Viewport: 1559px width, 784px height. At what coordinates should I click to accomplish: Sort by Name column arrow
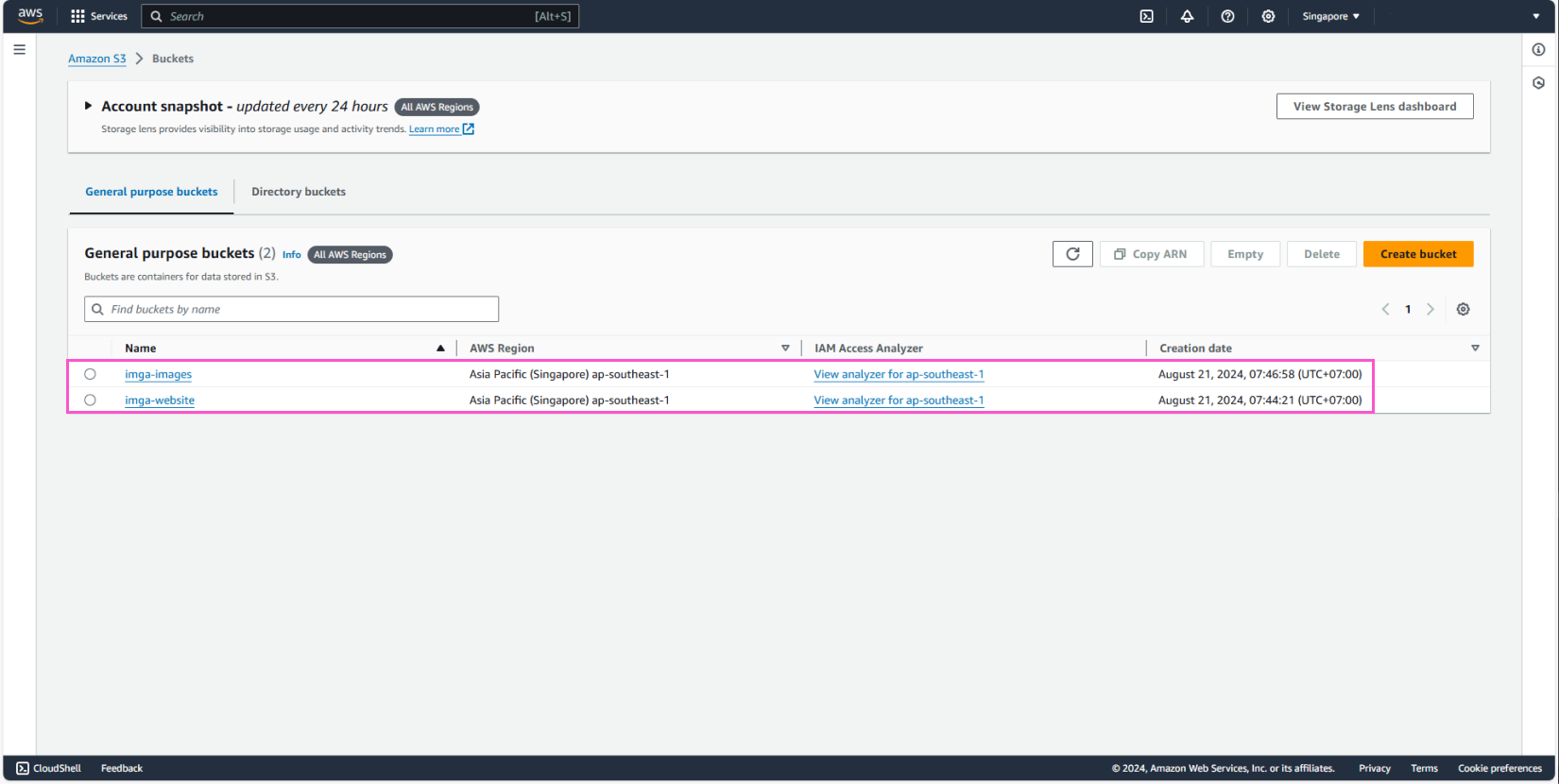(x=440, y=349)
